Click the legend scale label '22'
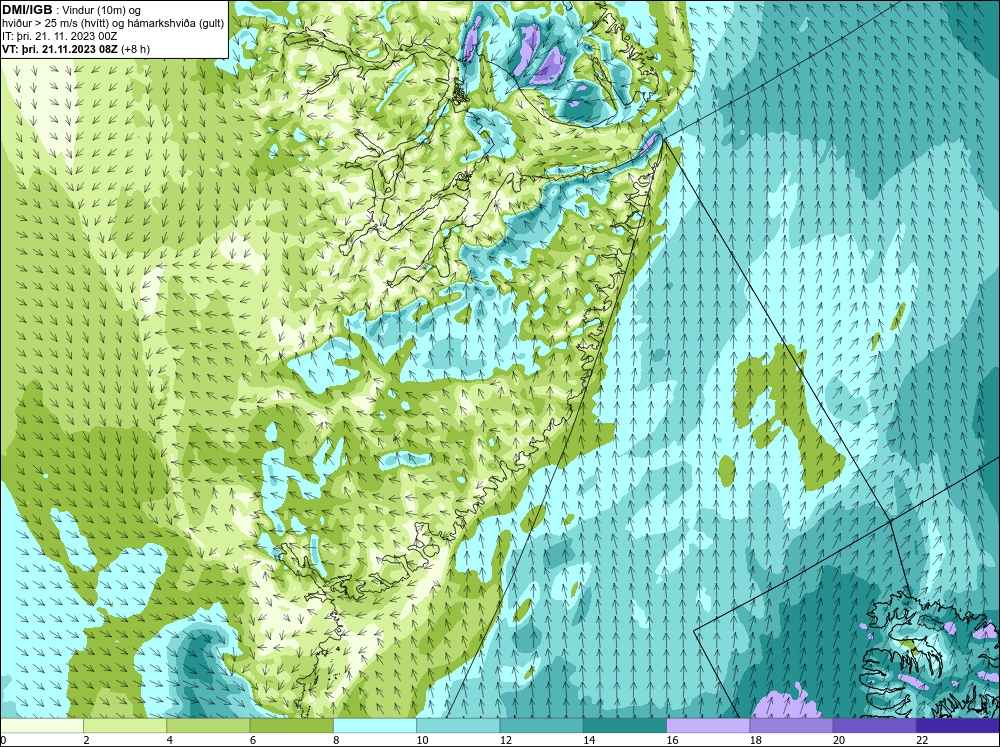This screenshot has width=1000, height=747. [923, 740]
